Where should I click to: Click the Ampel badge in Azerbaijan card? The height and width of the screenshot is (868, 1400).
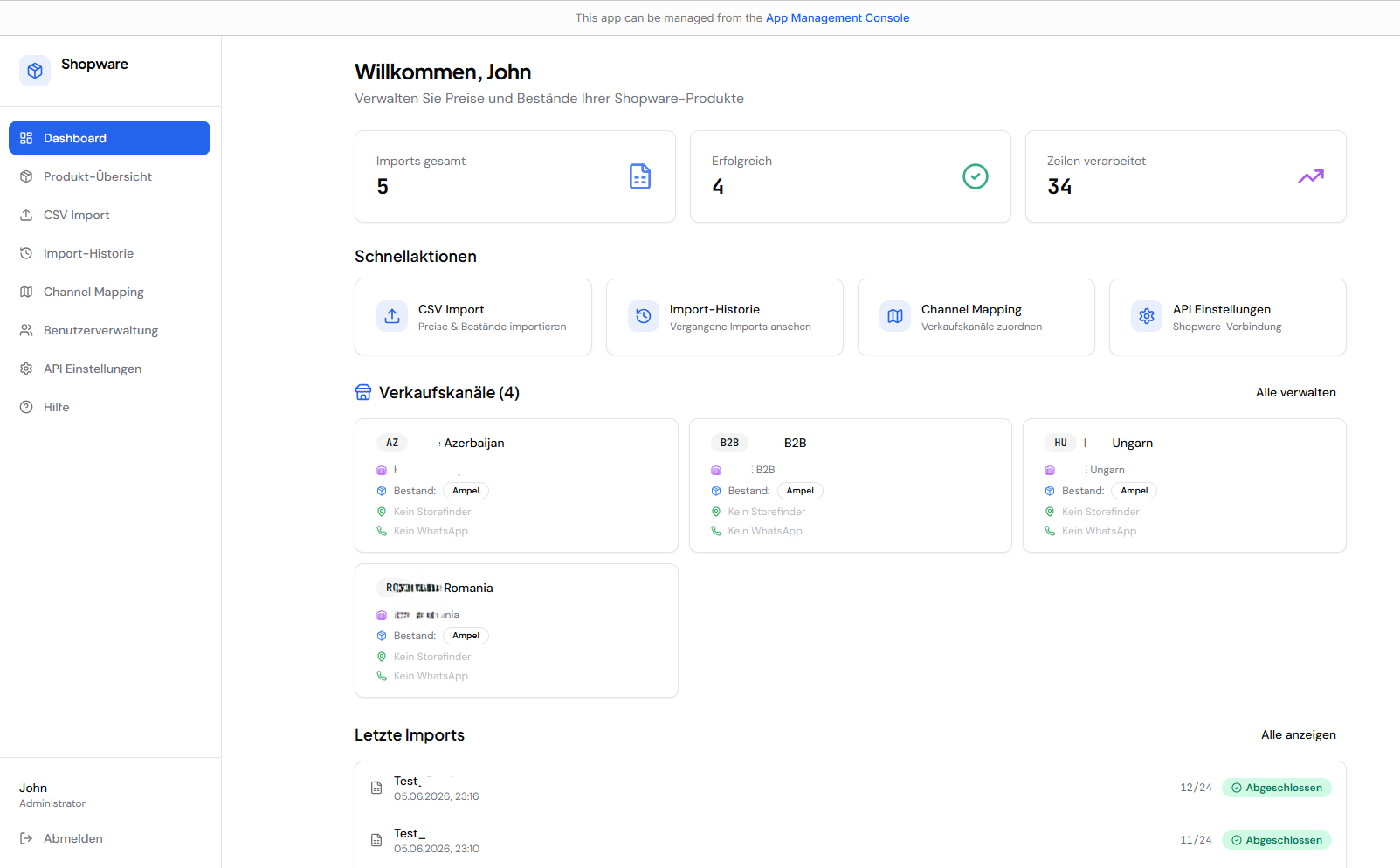[466, 491]
